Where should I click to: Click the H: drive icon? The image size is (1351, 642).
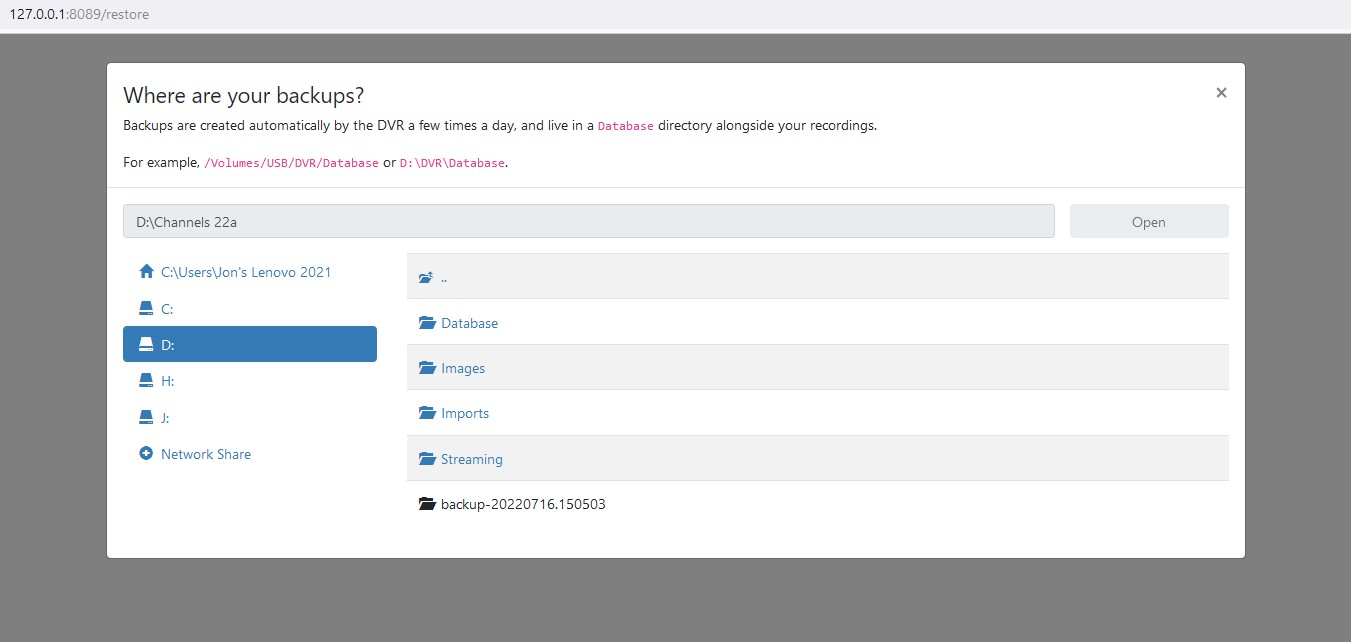pyautogui.click(x=146, y=381)
